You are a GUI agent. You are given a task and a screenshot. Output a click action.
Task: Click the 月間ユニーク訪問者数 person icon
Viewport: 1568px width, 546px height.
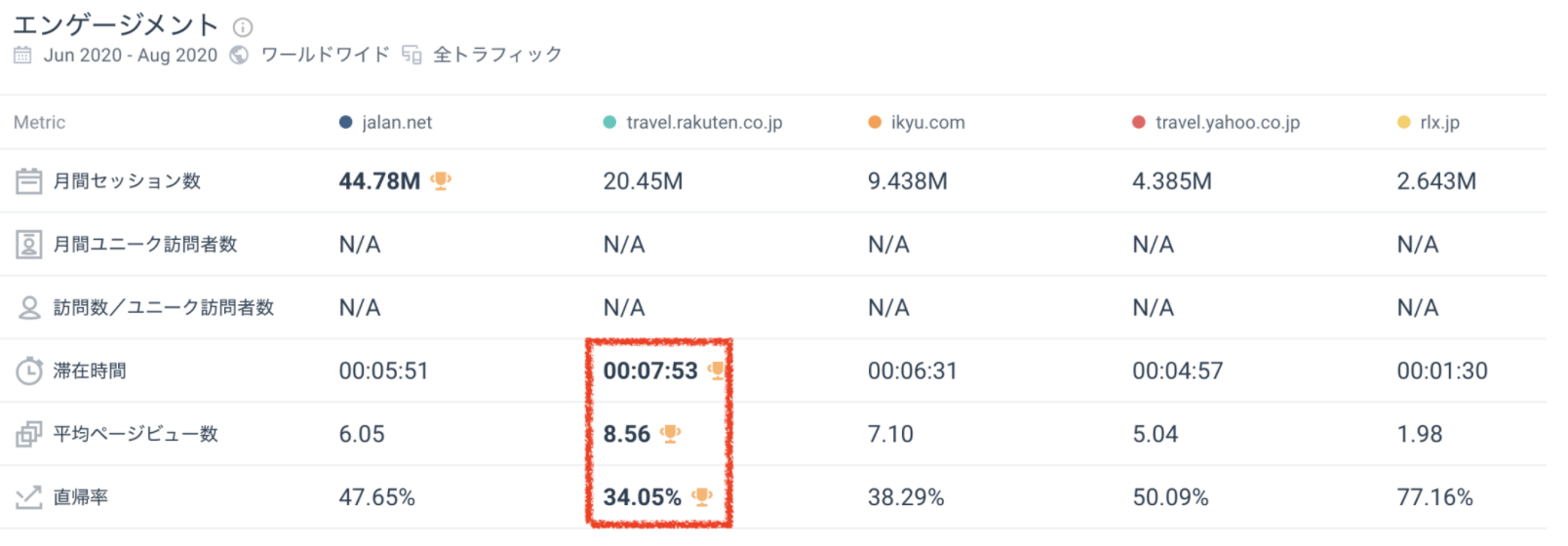click(29, 245)
